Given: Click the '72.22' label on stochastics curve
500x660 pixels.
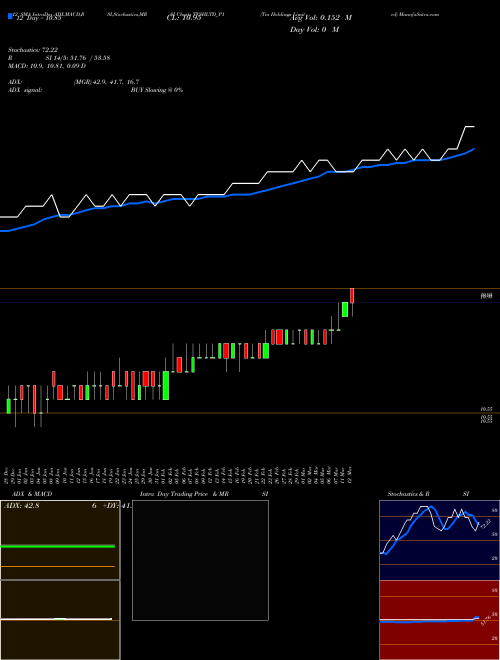Looking at the screenshot, I should tap(484, 524).
